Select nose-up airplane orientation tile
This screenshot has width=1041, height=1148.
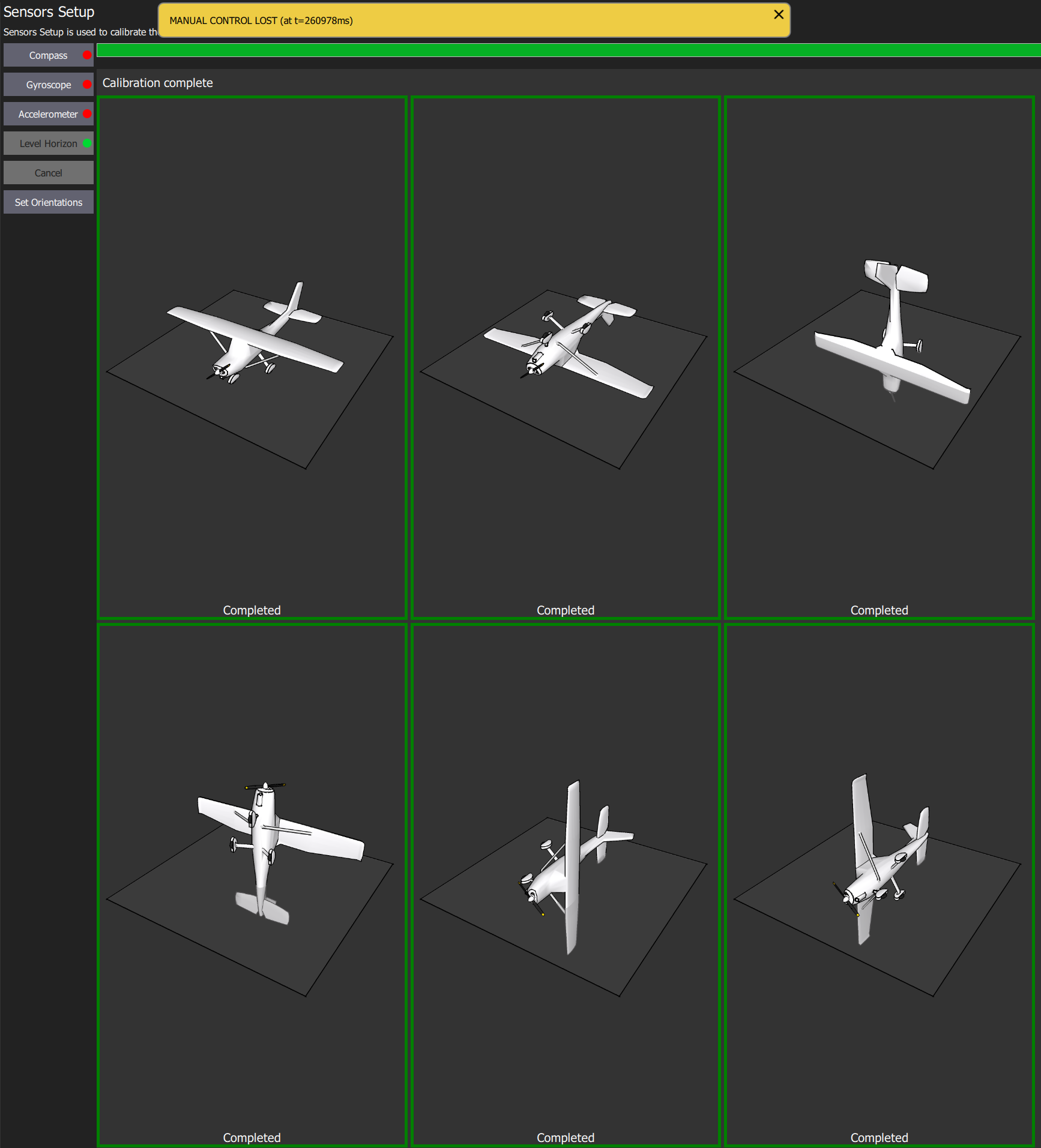click(x=252, y=885)
